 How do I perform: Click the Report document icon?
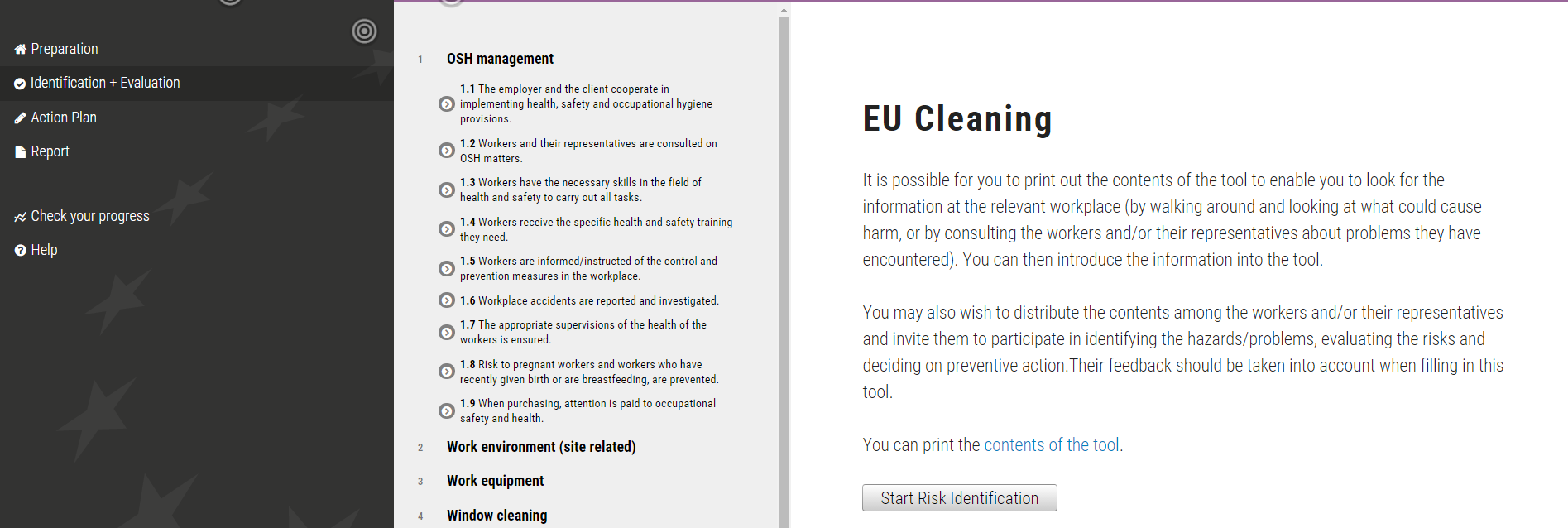coord(21,152)
